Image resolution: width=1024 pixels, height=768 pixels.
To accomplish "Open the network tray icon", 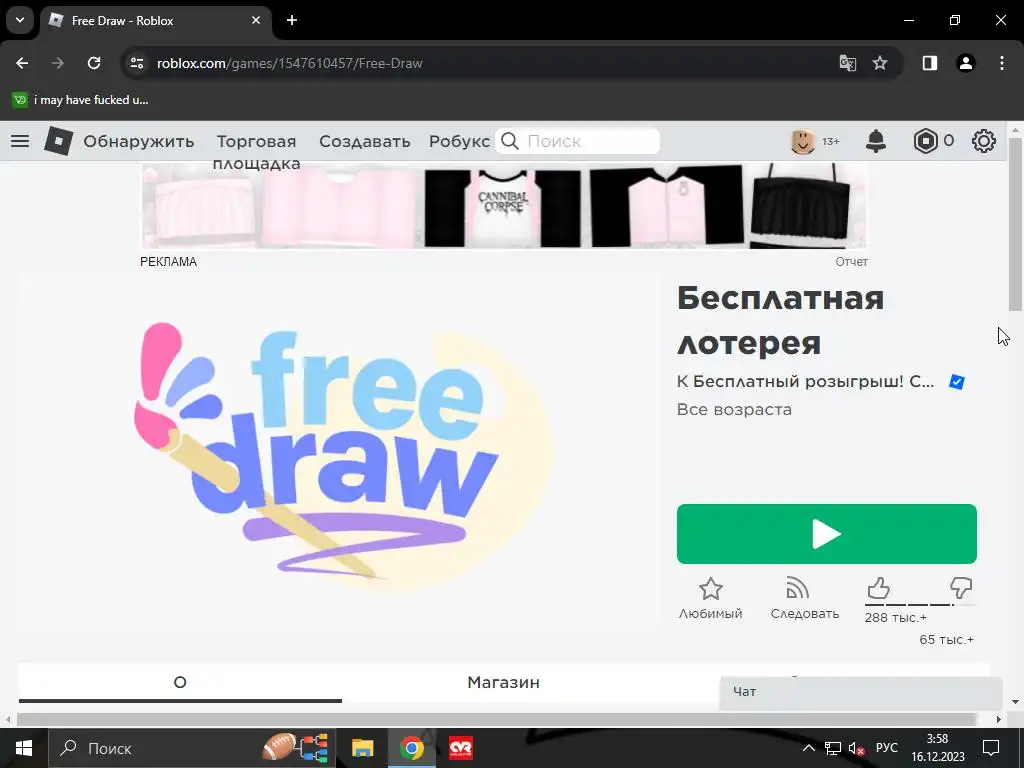I will 833,748.
